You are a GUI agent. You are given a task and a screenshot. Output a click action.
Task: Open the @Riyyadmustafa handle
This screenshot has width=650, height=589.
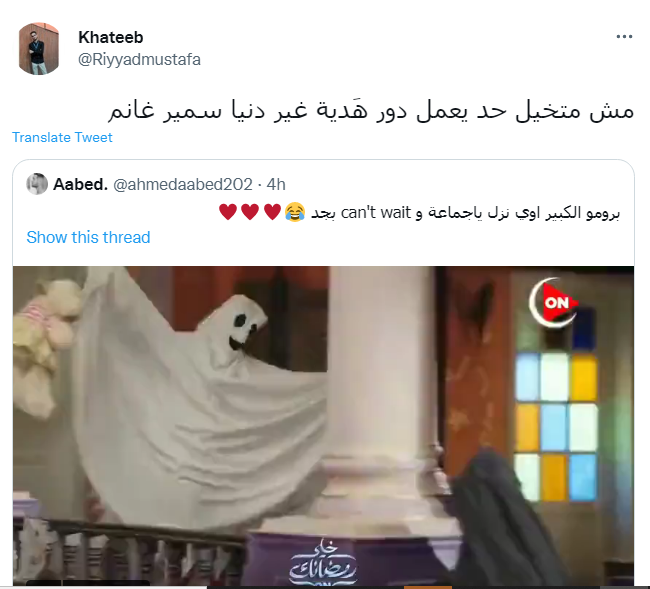[x=139, y=60]
